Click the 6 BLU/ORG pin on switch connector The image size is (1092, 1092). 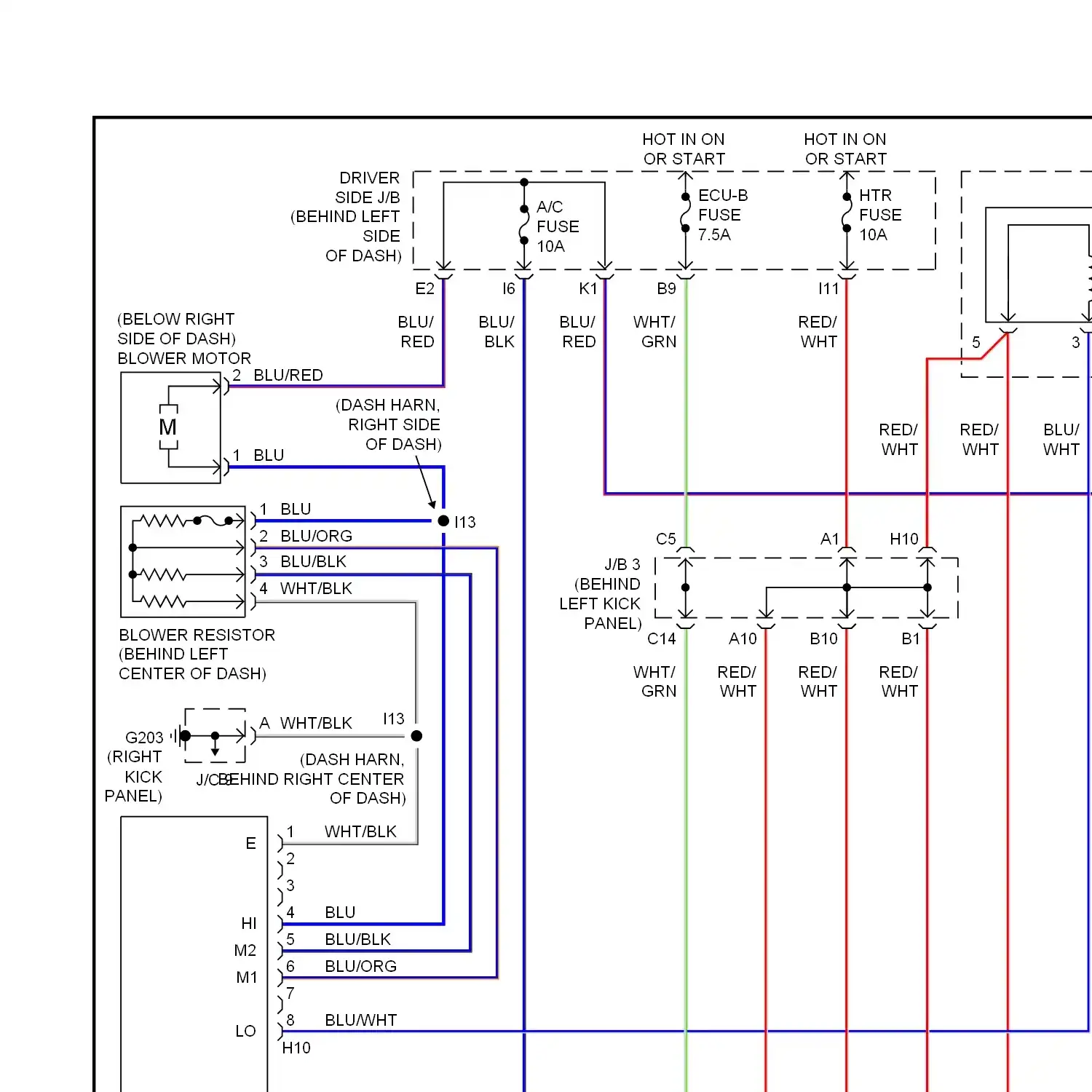point(341,966)
